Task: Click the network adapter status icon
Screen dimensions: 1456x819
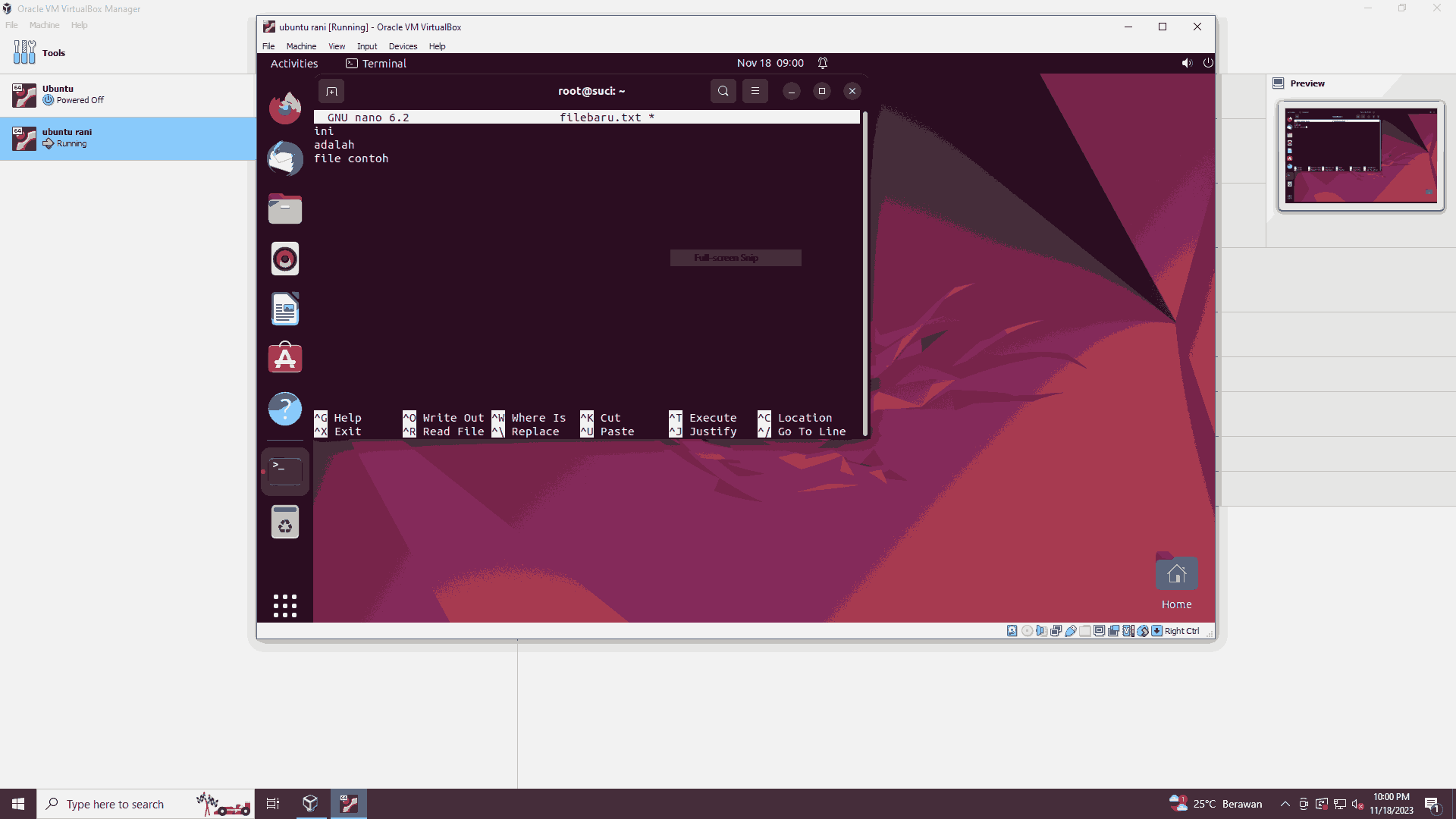Action: [1056, 631]
